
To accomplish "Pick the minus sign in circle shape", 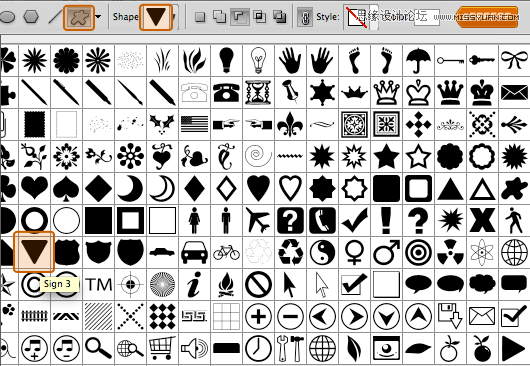I will [x=290, y=317].
